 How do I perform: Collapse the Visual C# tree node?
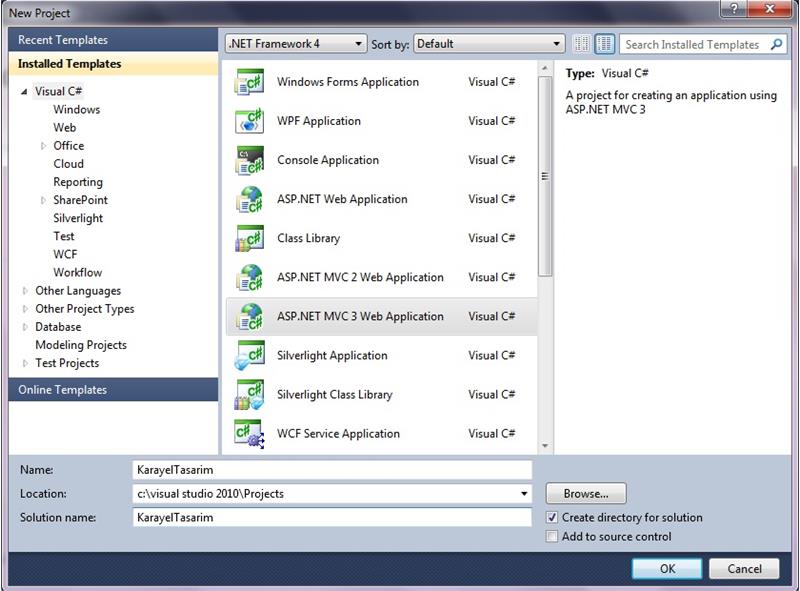[24, 92]
